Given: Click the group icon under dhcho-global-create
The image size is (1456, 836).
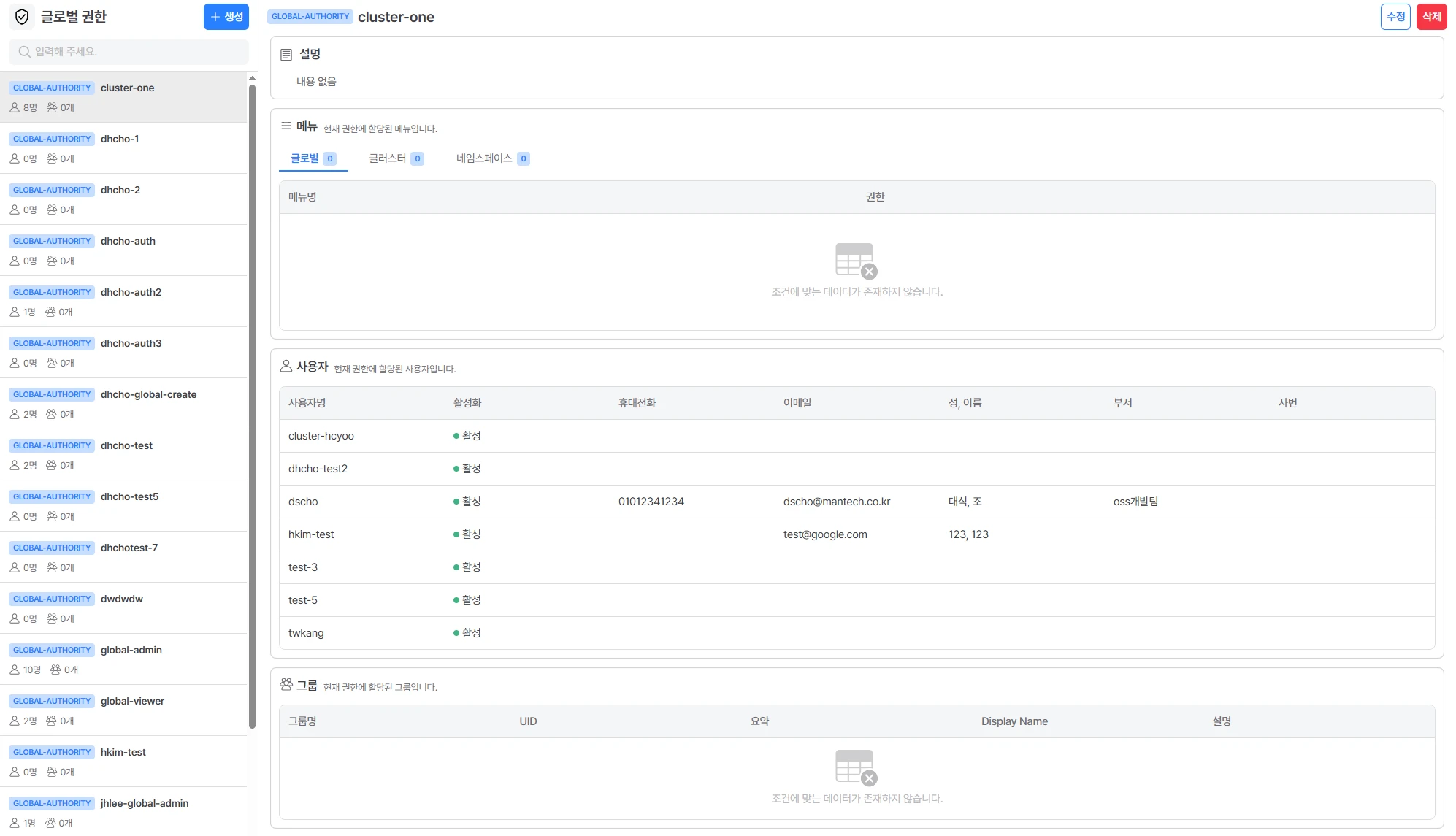Looking at the screenshot, I should click(51, 414).
